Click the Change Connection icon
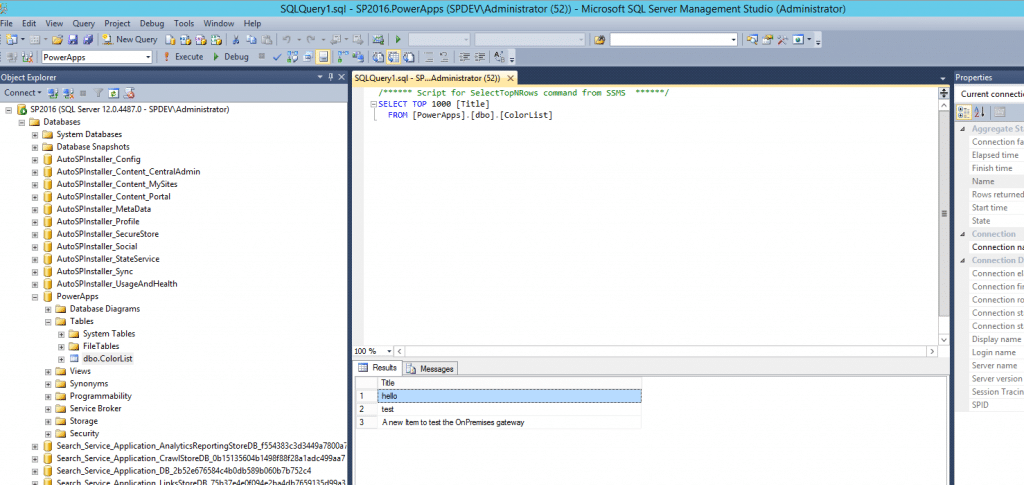This screenshot has height=485, width=1024. 27,57
